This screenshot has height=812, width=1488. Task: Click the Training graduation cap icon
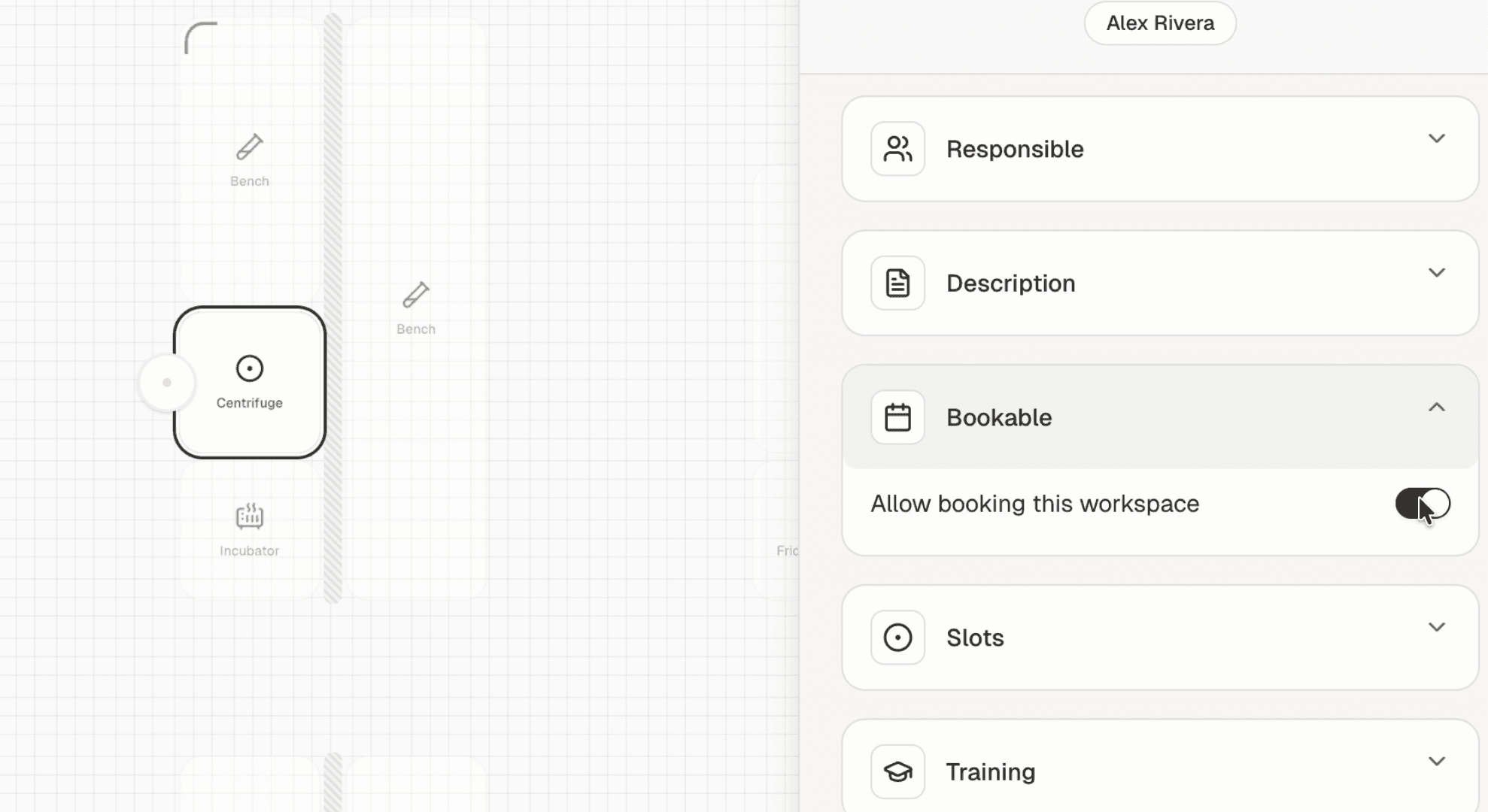[897, 771]
